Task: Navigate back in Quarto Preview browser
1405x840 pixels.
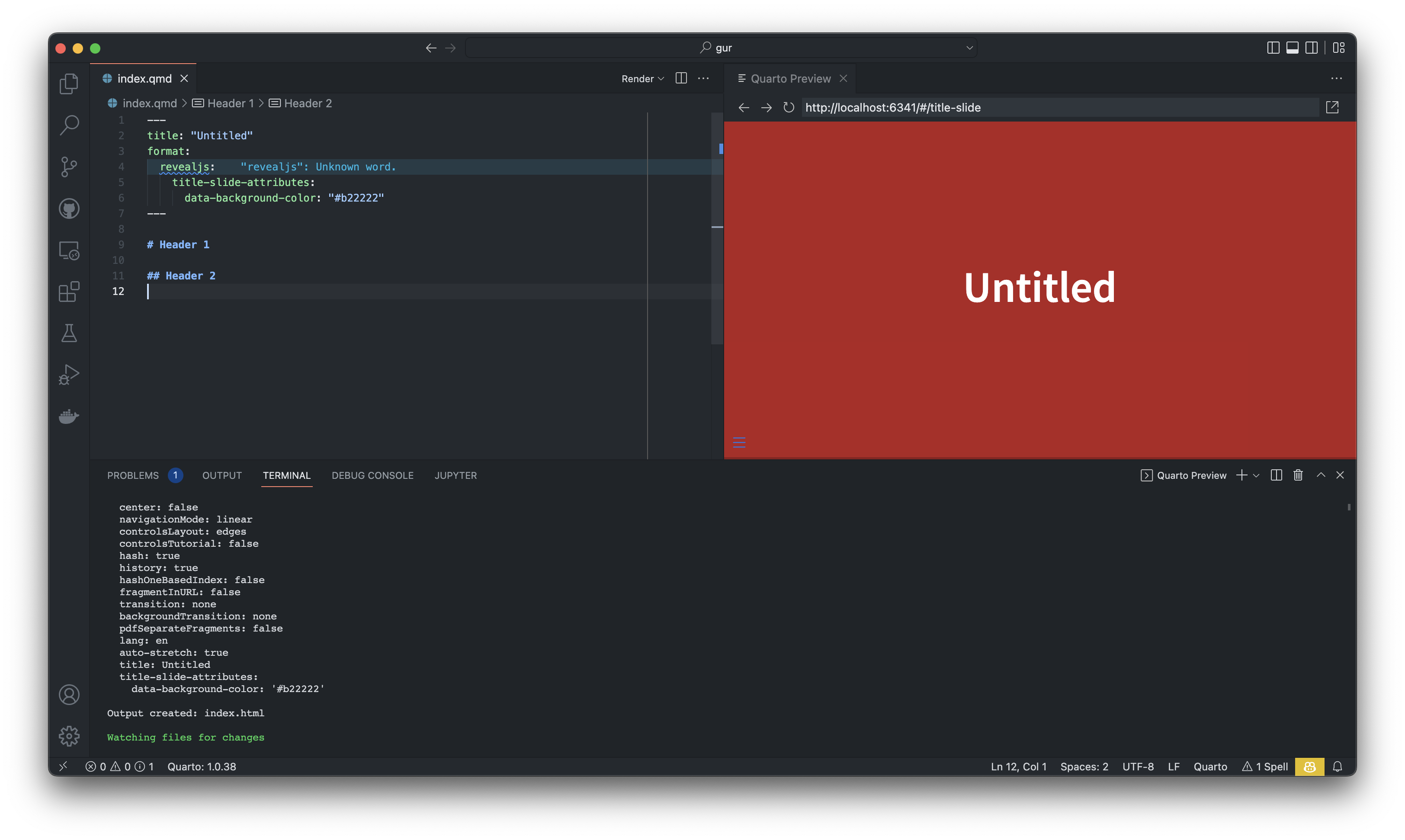Action: (744, 108)
